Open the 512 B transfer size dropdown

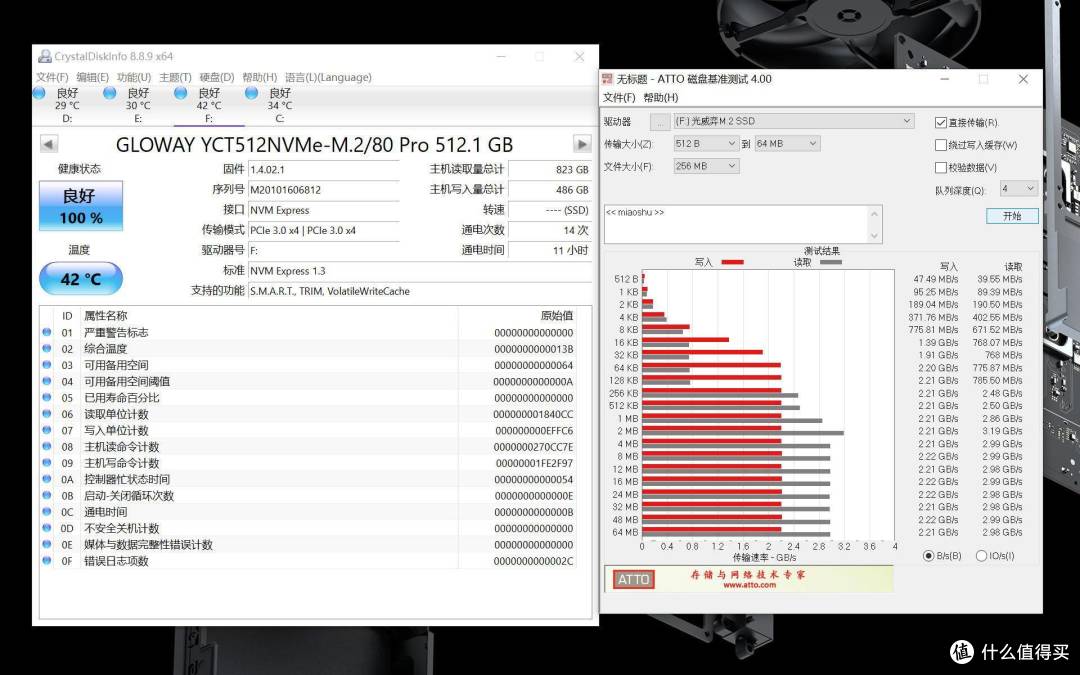[706, 143]
